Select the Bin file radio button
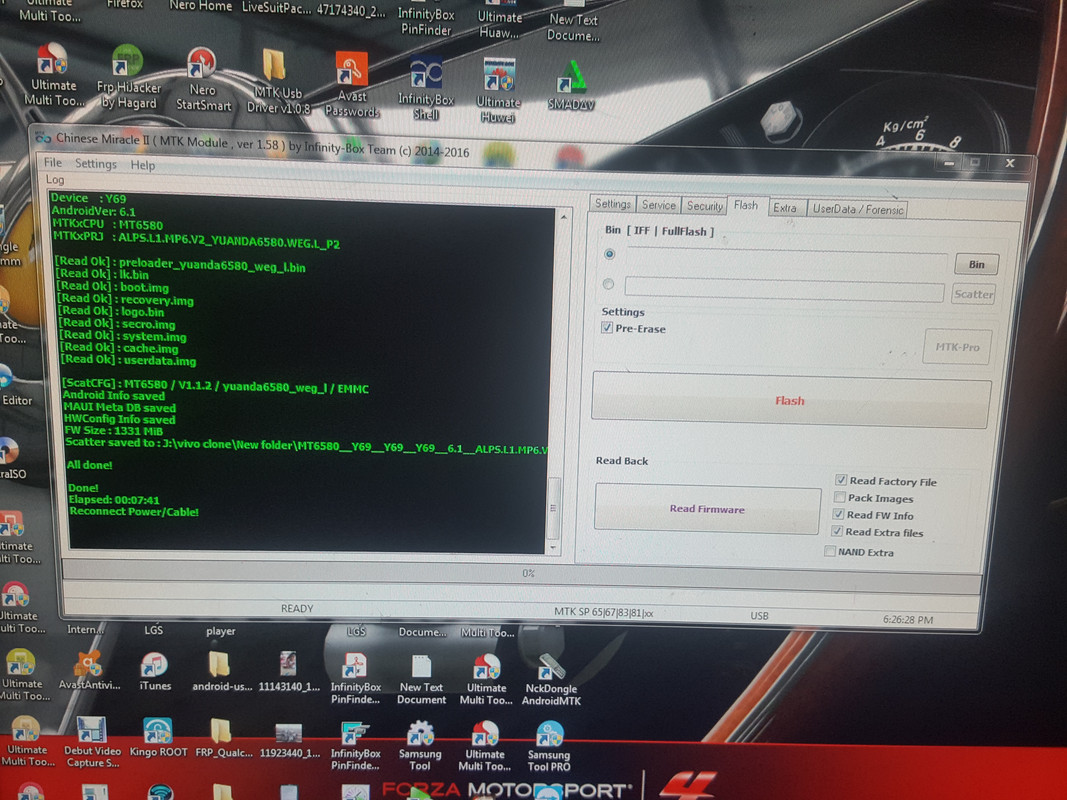This screenshot has width=1067, height=800. [x=609, y=254]
